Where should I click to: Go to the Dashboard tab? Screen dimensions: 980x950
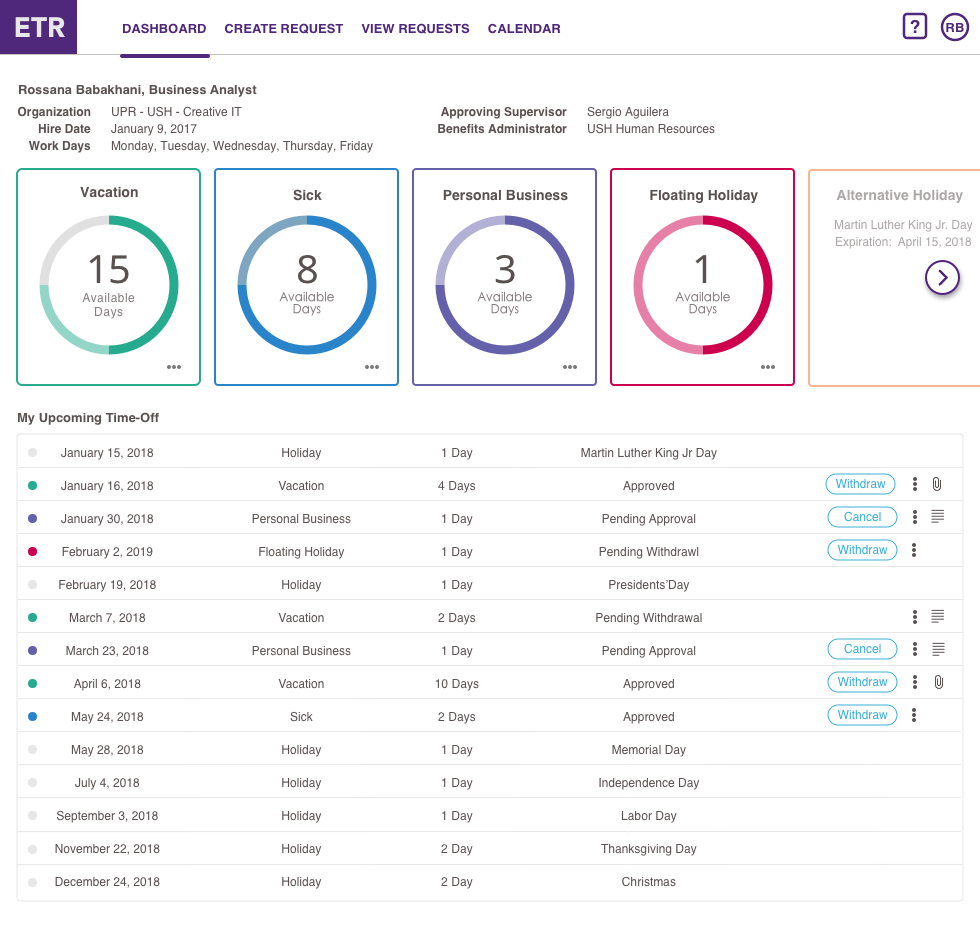coord(164,29)
